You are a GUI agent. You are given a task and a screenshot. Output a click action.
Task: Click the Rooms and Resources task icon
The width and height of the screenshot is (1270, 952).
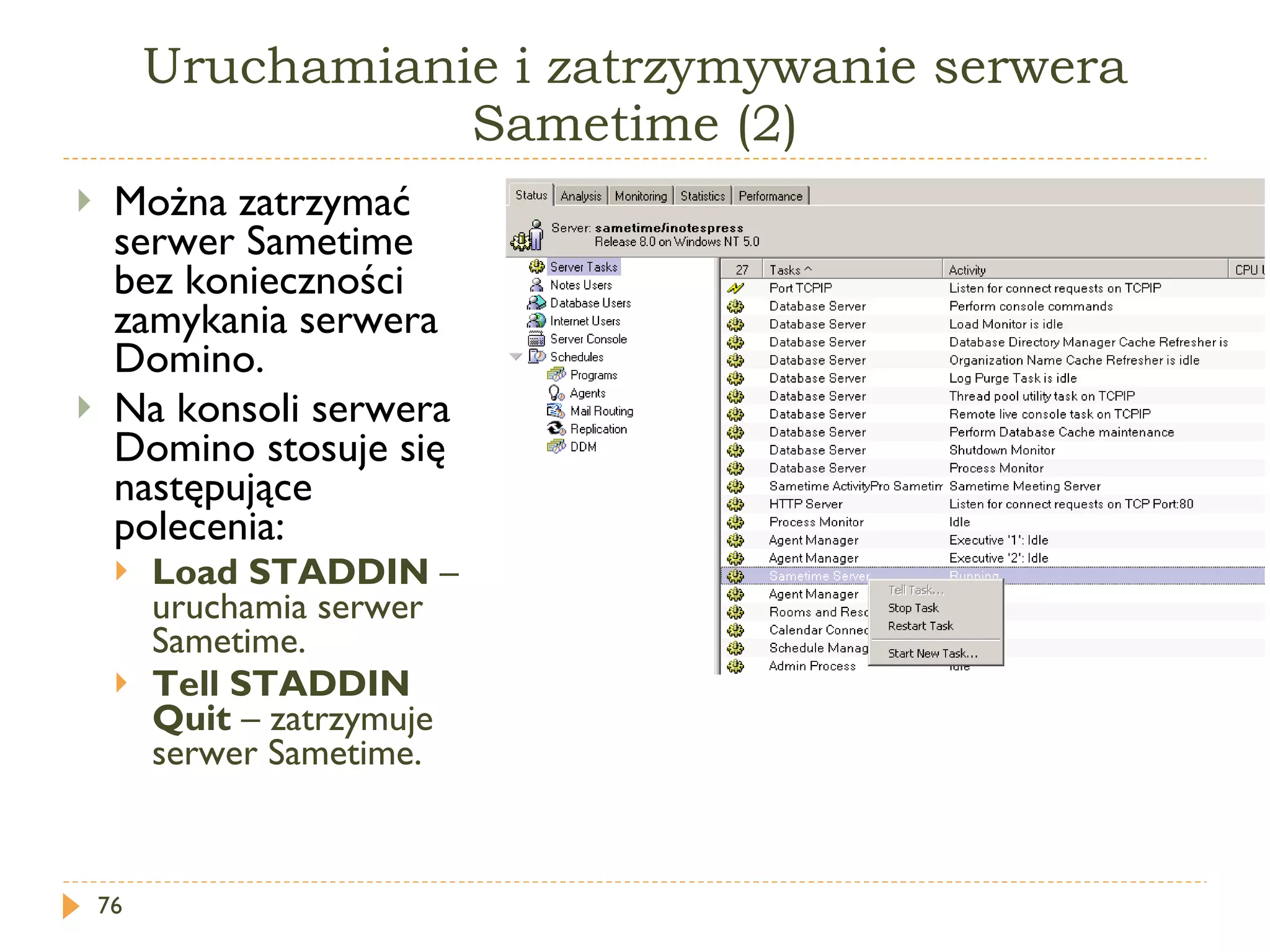point(735,612)
